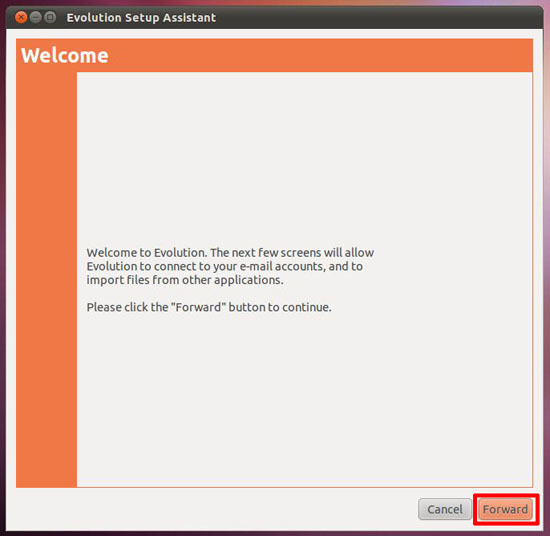Image resolution: width=550 pixels, height=536 pixels.
Task: Click the 'Welcome to Evolution' paragraph
Action: pyautogui.click(x=230, y=266)
